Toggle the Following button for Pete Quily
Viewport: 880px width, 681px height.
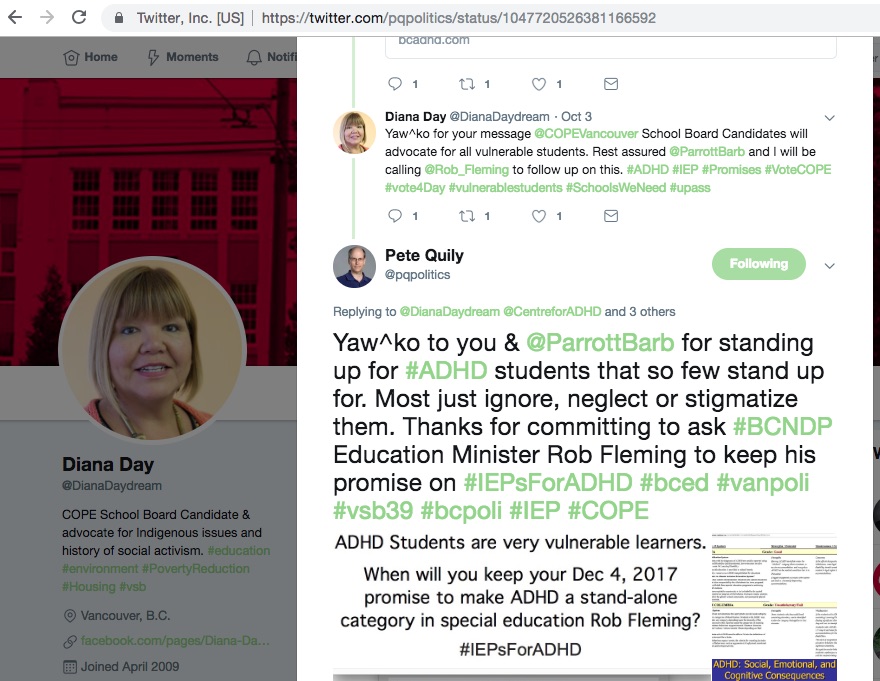(759, 264)
